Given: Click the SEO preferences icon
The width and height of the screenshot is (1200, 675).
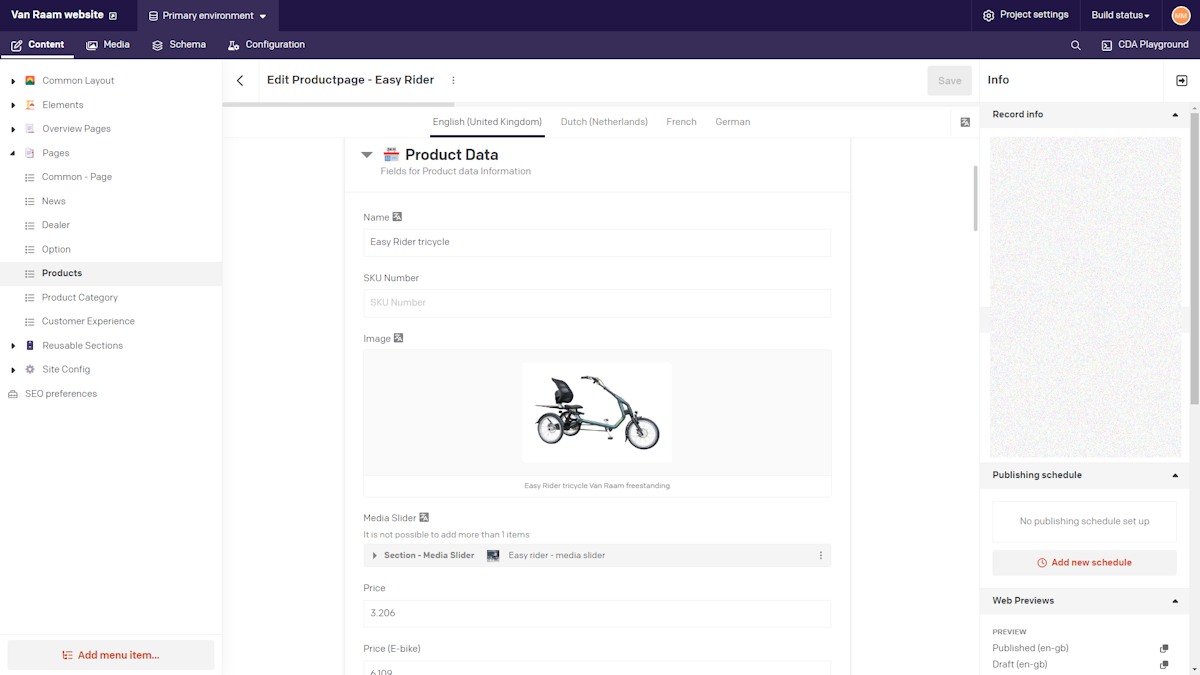Looking at the screenshot, I should point(13,394).
